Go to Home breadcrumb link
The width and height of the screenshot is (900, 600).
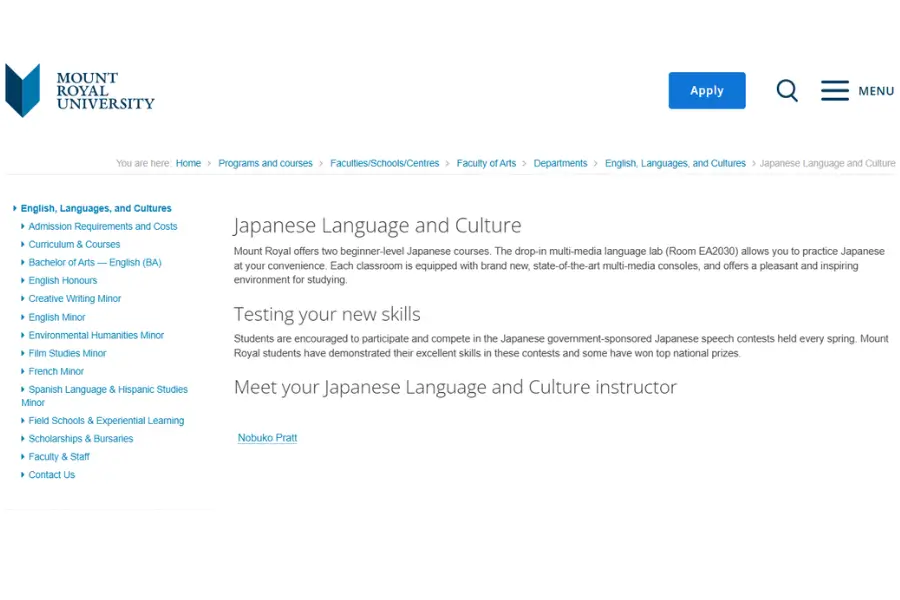pyautogui.click(x=188, y=163)
